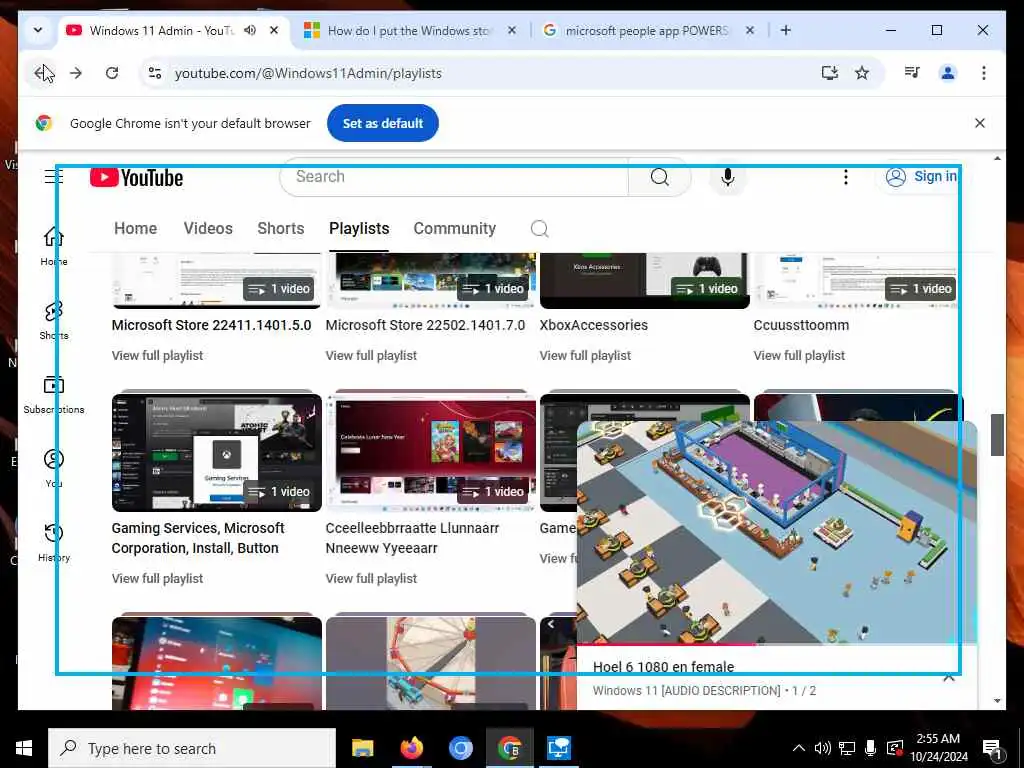Open XboxAccessories playlist thumbnail
This screenshot has height=768, width=1024.
tap(645, 281)
